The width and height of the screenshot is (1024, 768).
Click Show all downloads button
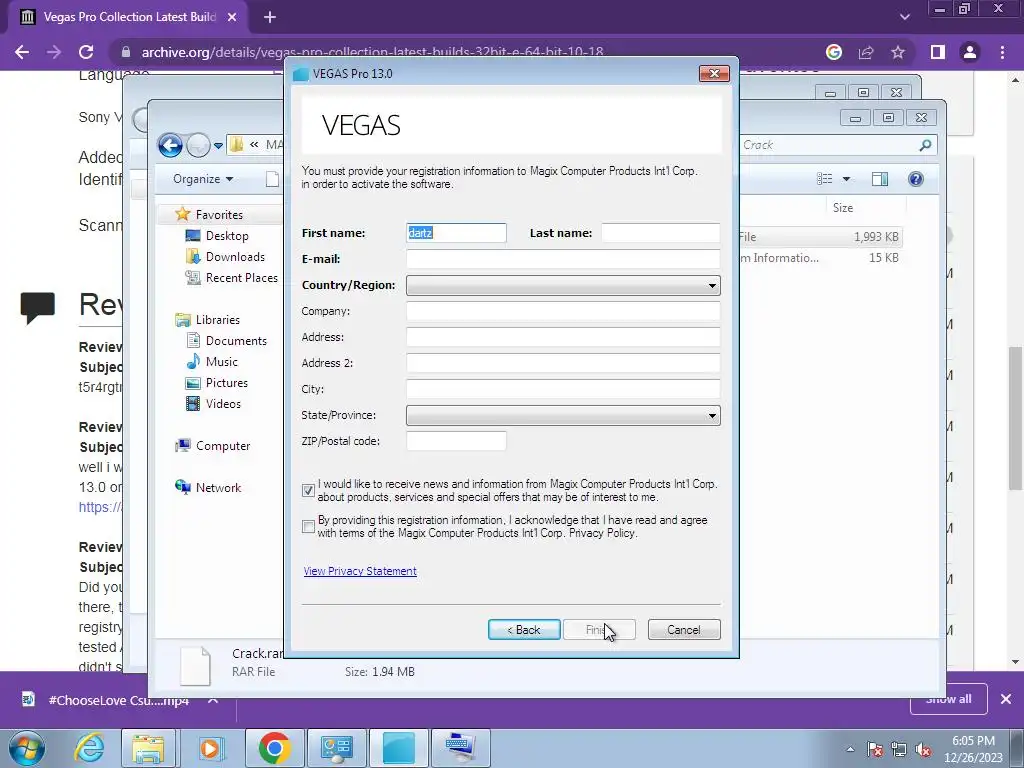948,699
